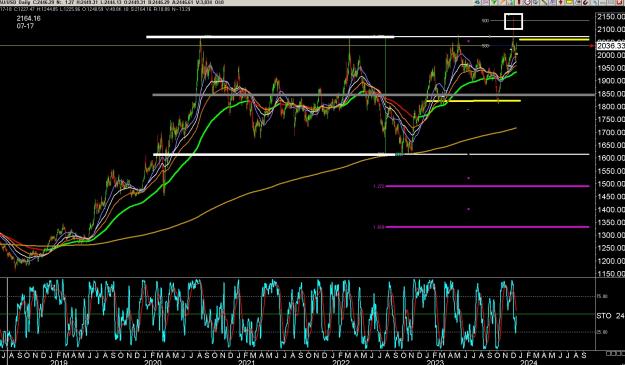Click the 2021 year label on time axis
This screenshot has height=365, width=625.
coord(246,362)
